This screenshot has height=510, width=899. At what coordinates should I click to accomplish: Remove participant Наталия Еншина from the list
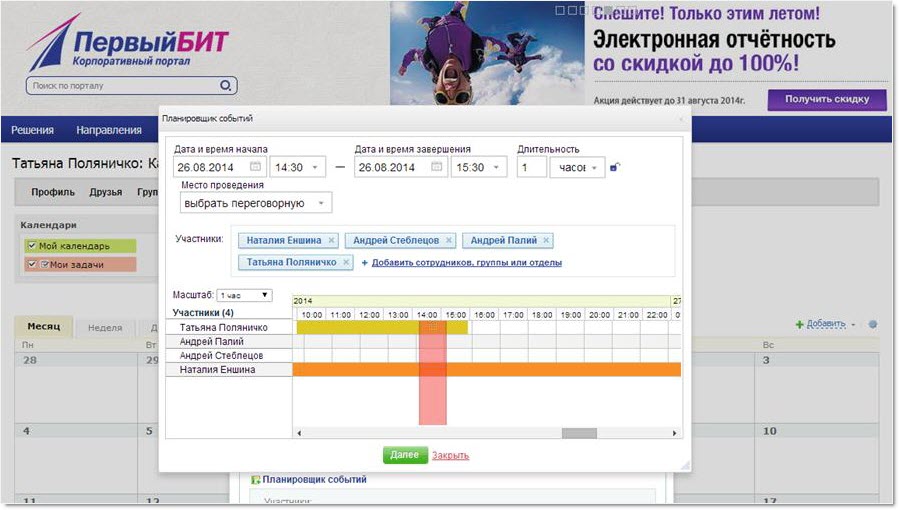[x=331, y=240]
